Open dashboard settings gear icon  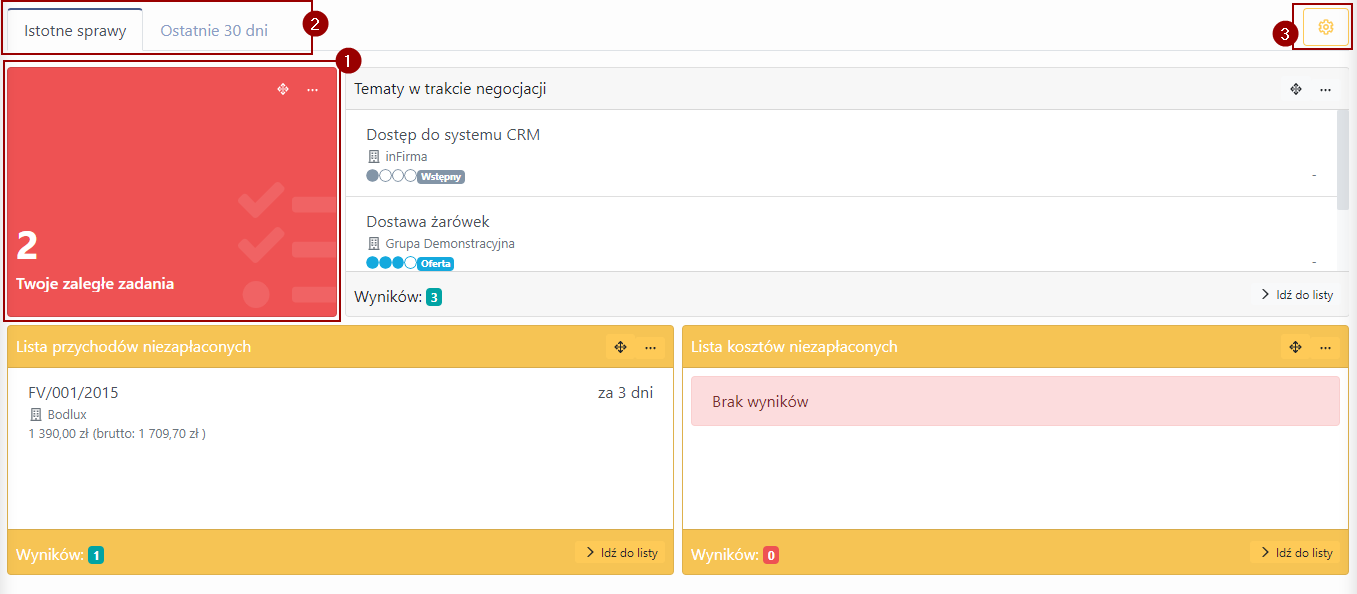(1326, 27)
